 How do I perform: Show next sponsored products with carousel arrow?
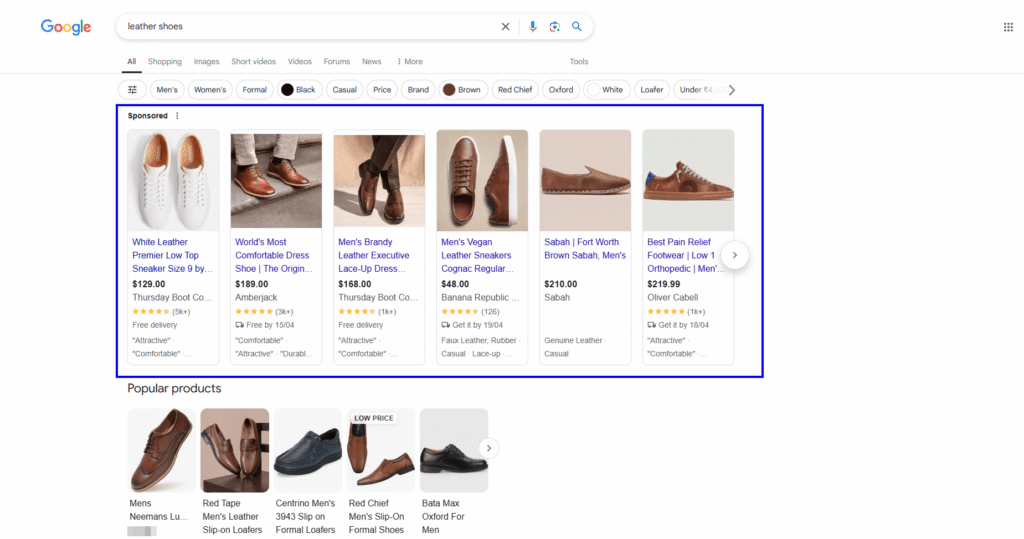735,255
